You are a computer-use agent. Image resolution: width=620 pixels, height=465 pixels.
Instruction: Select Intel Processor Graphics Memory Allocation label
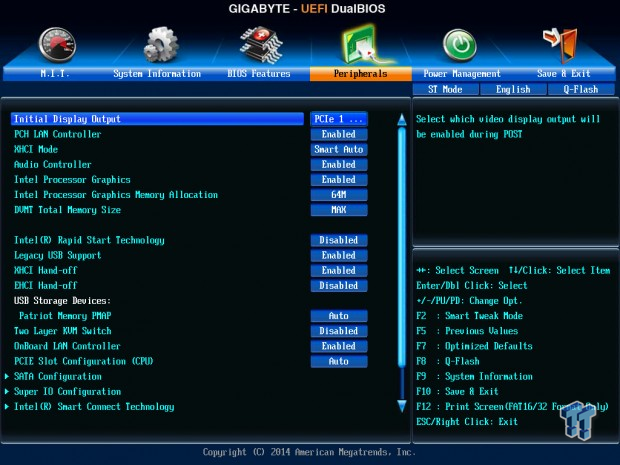coord(116,195)
